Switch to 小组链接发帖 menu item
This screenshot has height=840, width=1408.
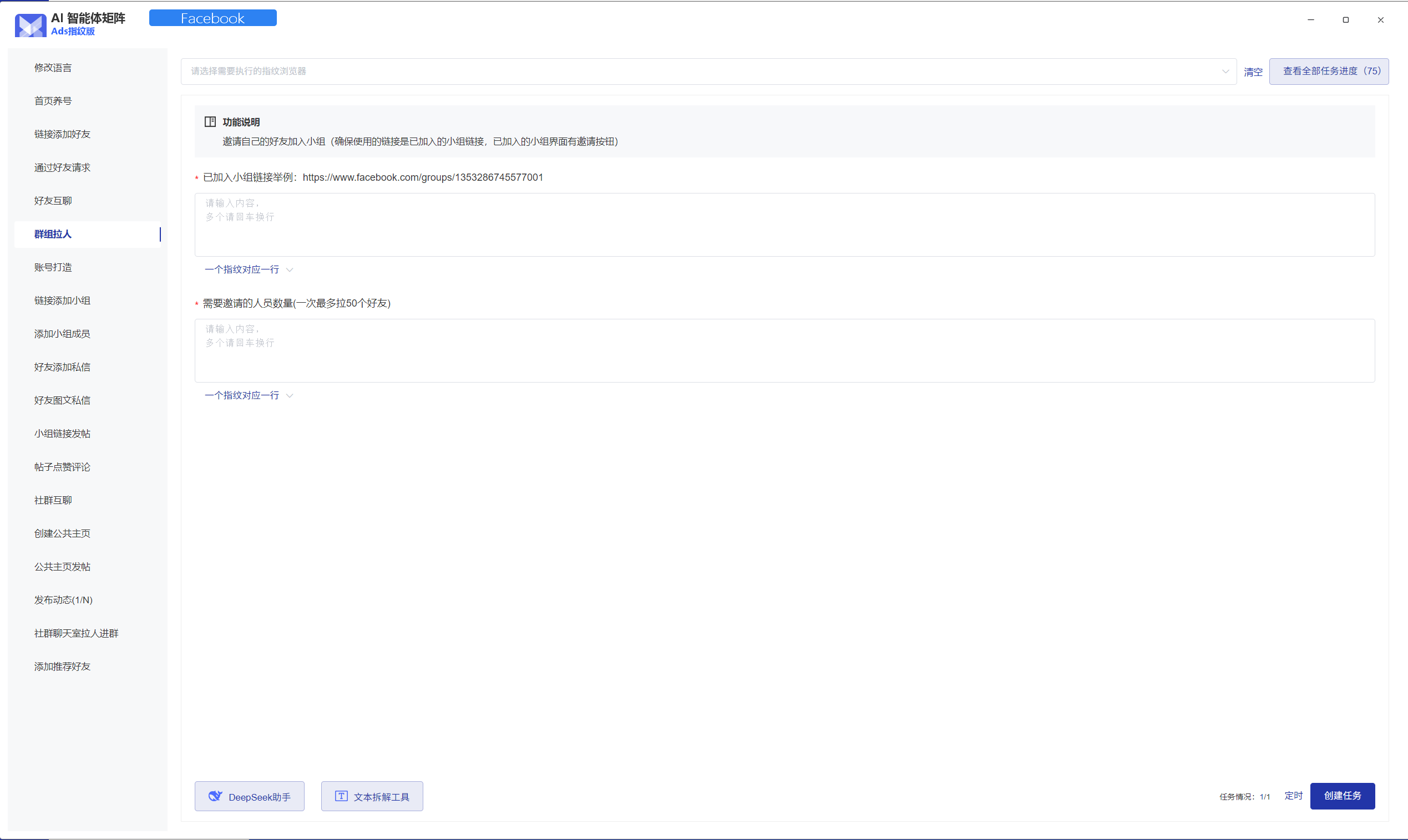coord(62,434)
